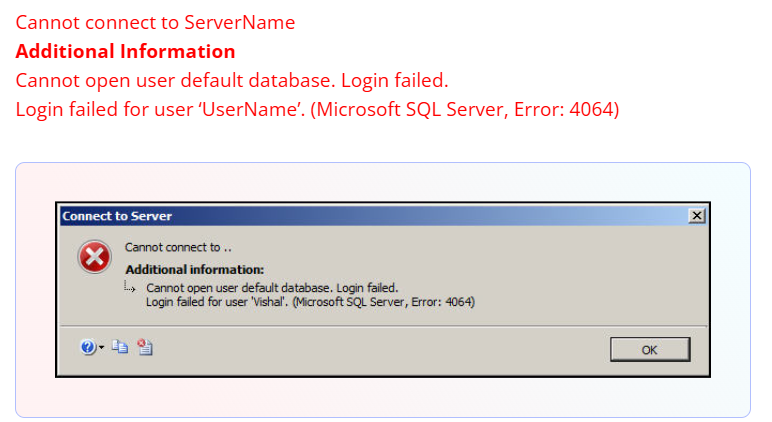
Task: Click the red "Cannot connect to ServerName" heading
Action: click(155, 22)
